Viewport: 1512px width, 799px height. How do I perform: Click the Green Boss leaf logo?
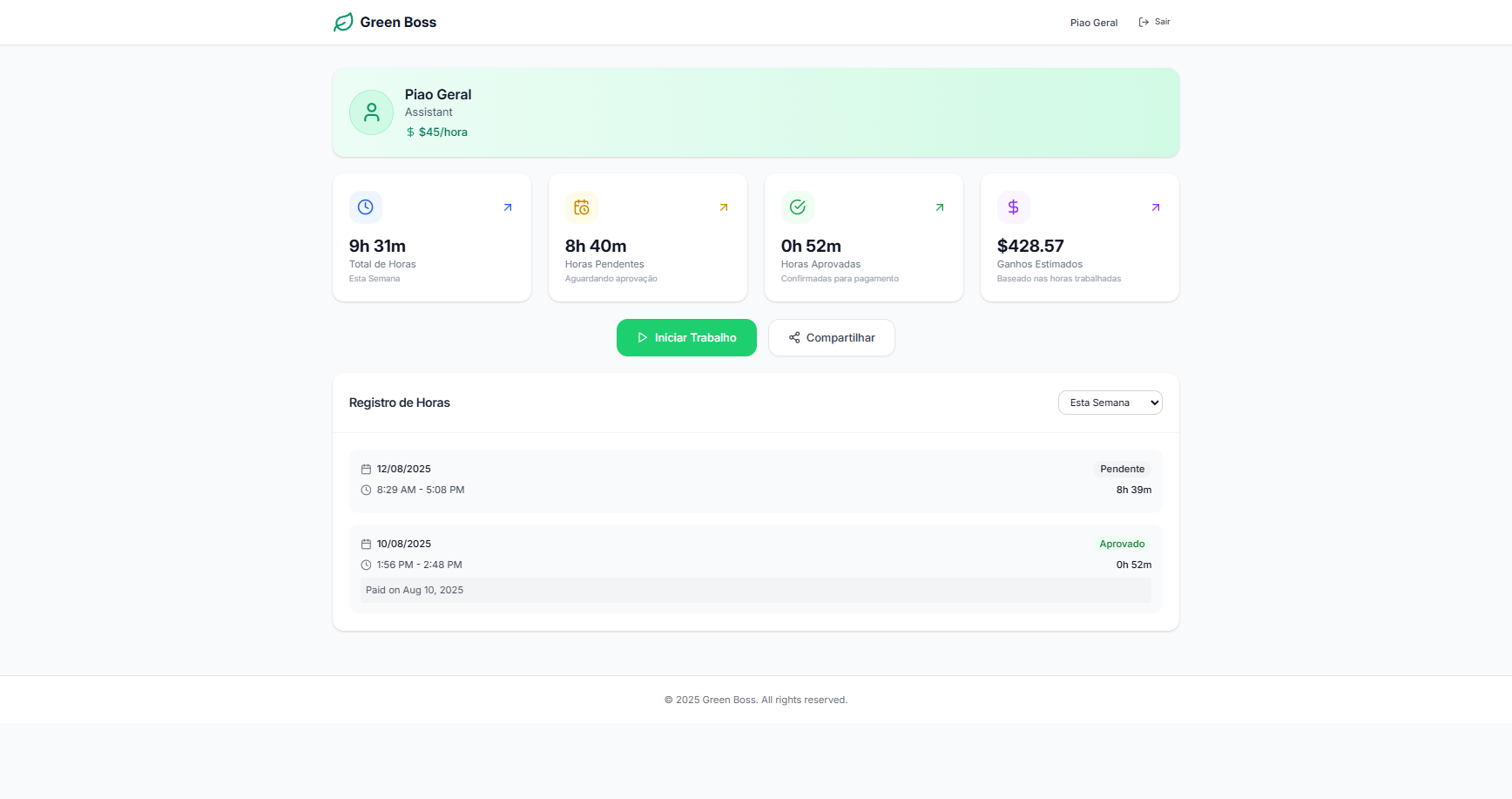pos(344,22)
